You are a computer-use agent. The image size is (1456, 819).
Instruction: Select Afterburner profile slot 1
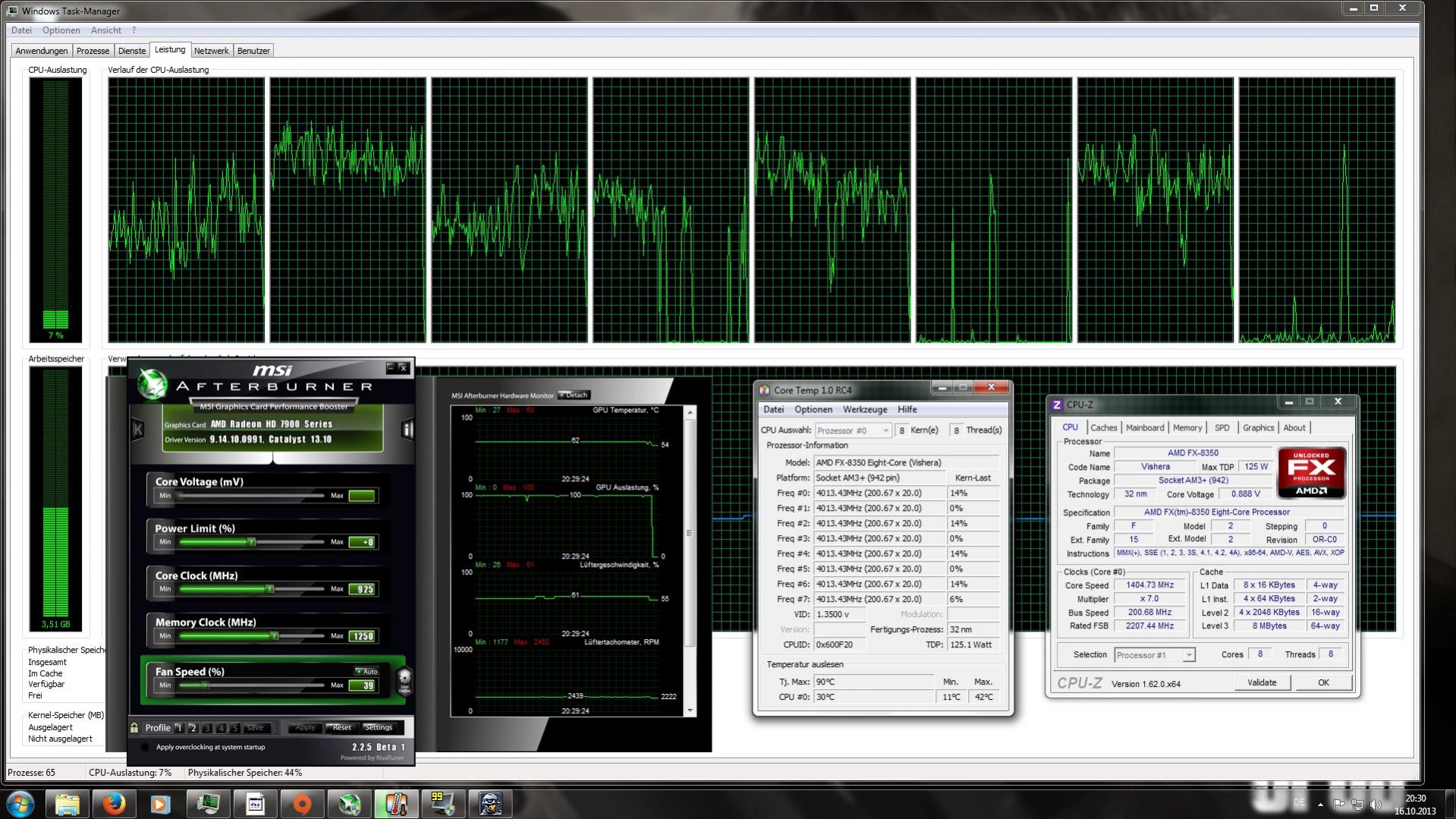point(178,728)
